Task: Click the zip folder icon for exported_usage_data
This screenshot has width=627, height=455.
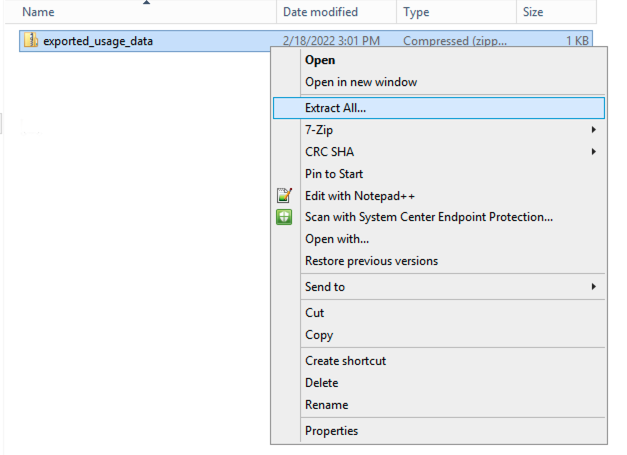Action: (31, 41)
